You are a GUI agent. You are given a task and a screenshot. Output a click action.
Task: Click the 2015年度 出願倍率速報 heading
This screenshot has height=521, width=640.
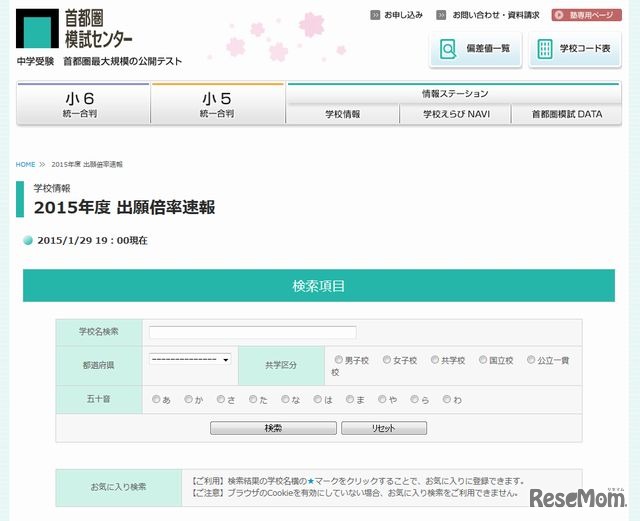pyautogui.click(x=124, y=207)
